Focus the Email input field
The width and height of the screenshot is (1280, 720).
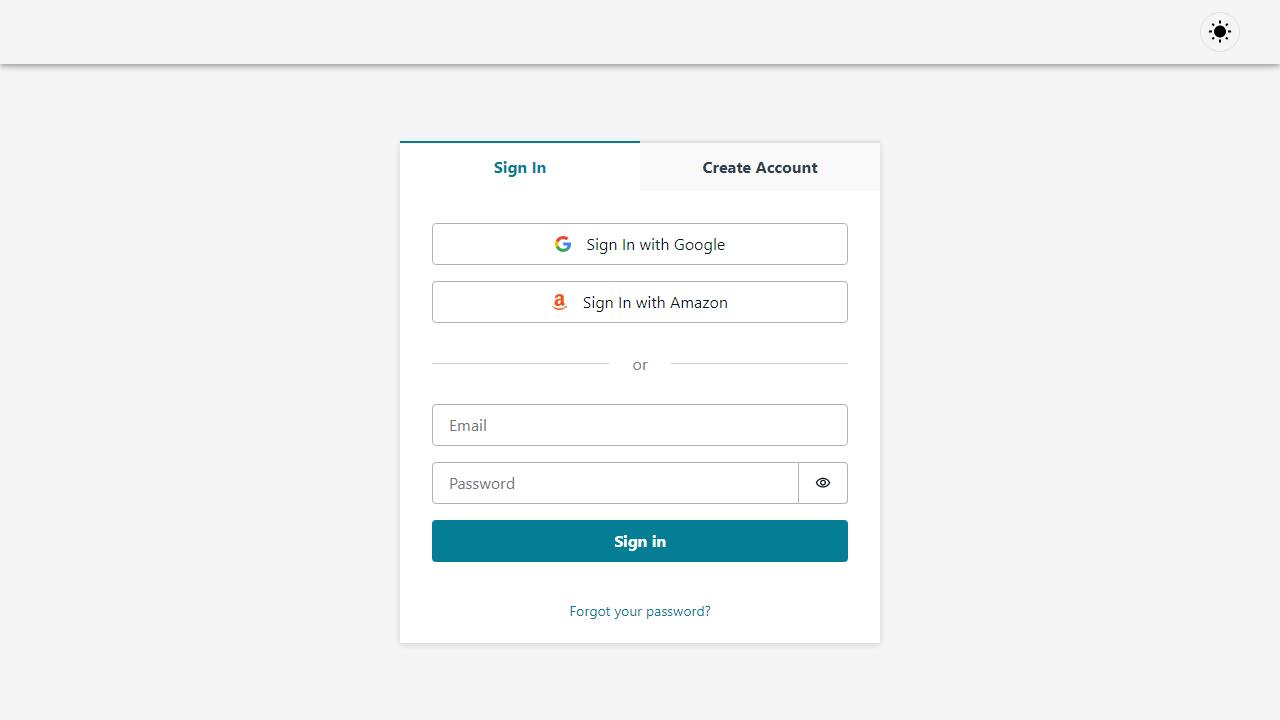tap(640, 425)
